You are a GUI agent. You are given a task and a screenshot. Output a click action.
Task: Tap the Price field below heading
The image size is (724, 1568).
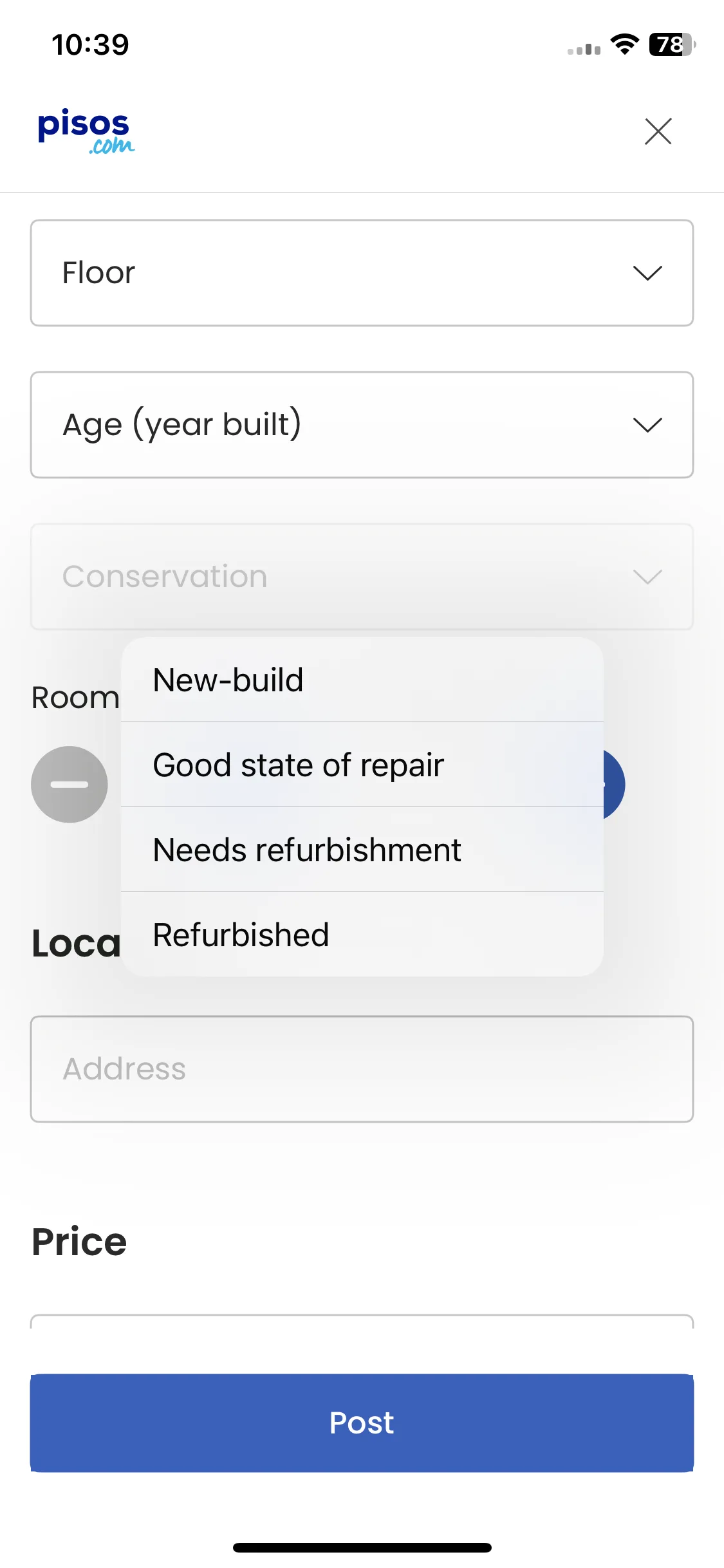coord(362,1321)
